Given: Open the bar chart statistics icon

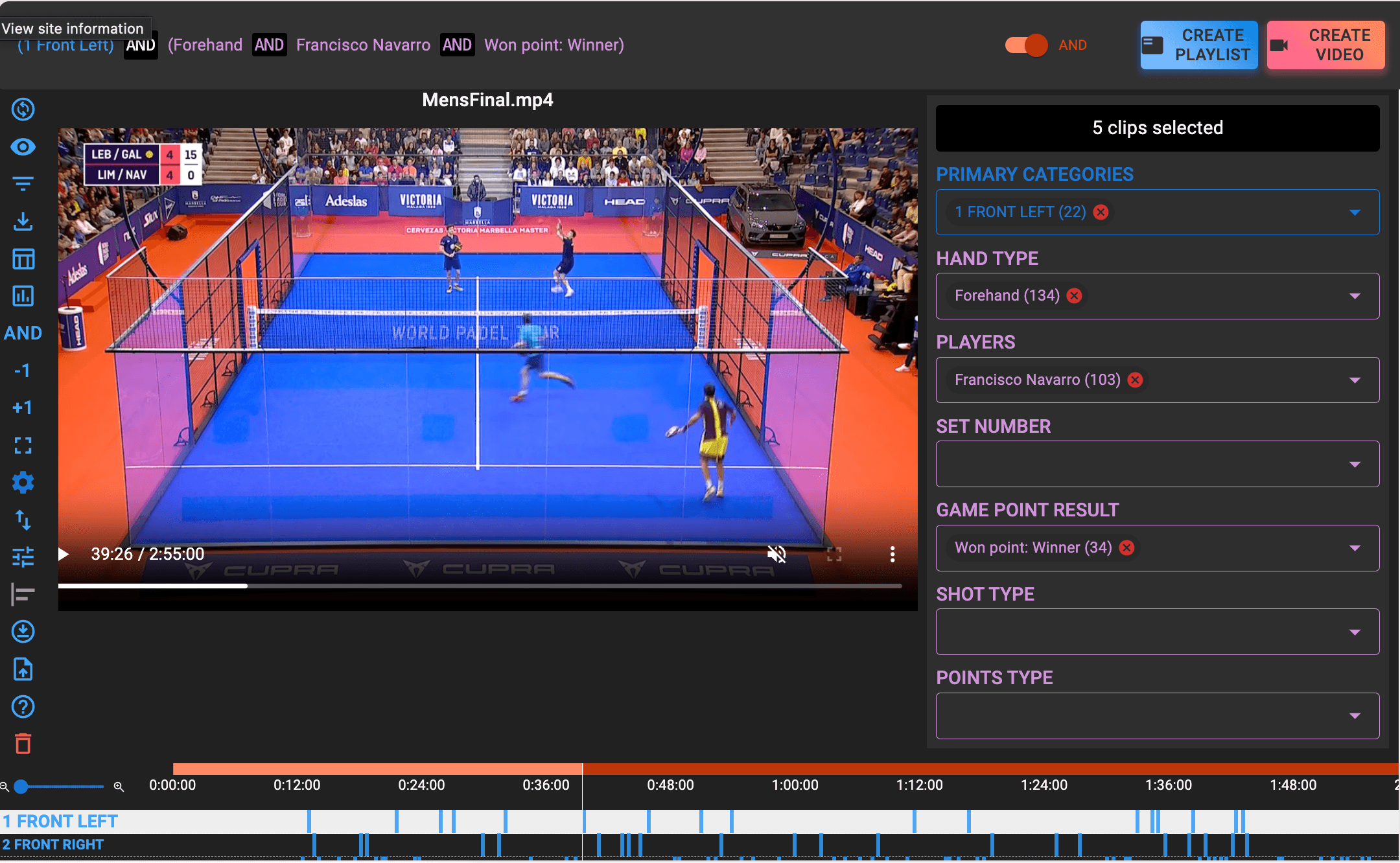Looking at the screenshot, I should (x=23, y=296).
